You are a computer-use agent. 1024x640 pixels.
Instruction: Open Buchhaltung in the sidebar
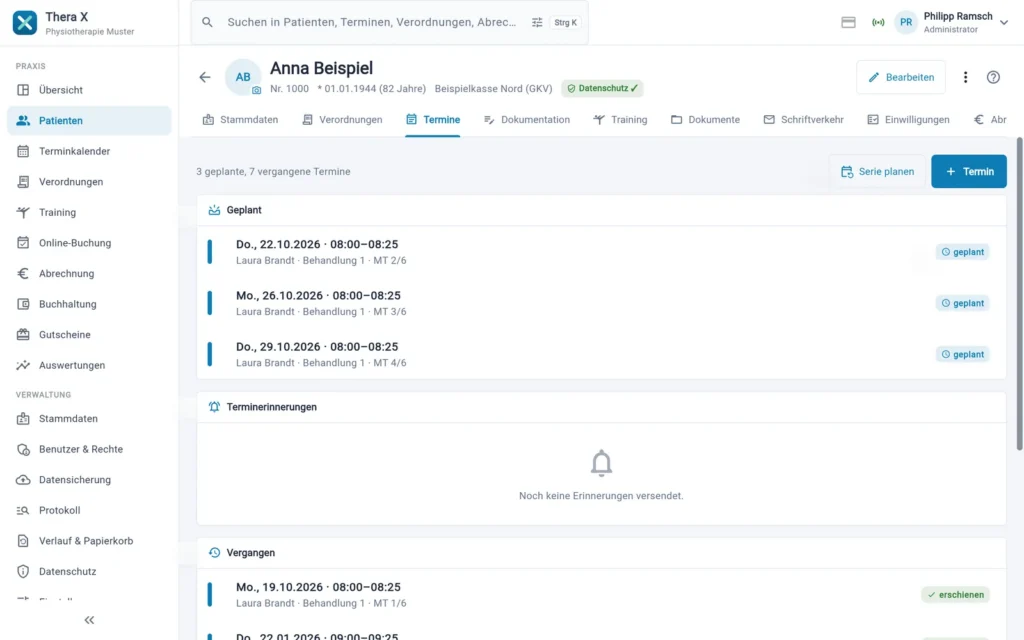click(89, 304)
